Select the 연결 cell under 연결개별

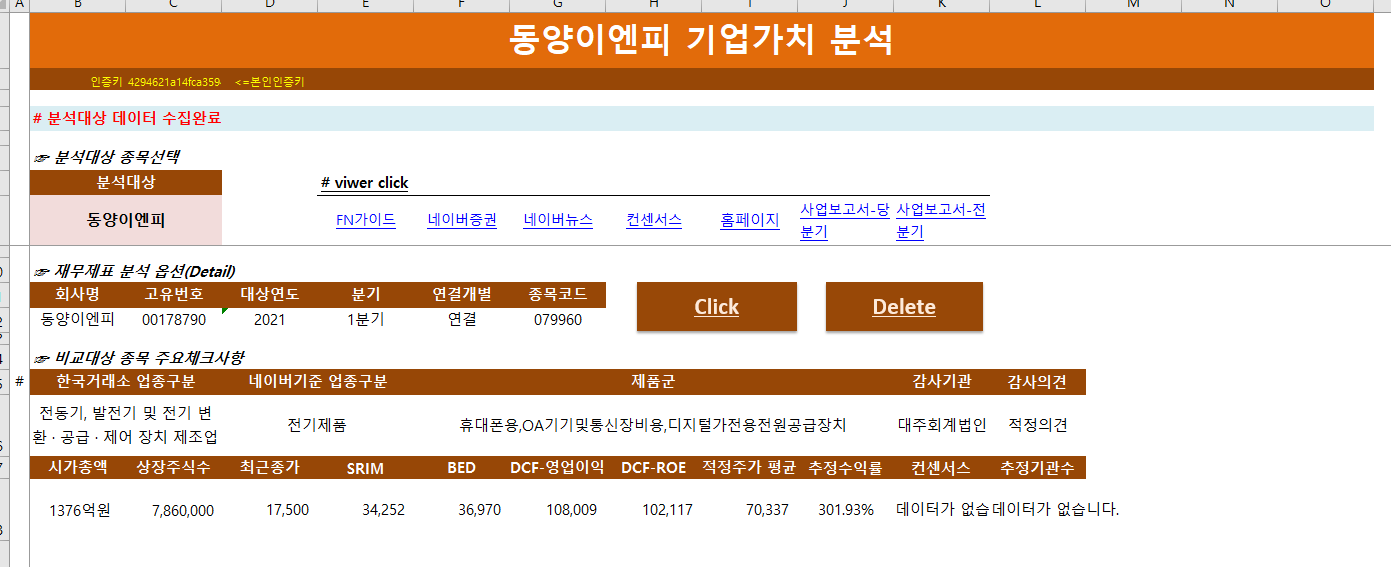click(462, 320)
